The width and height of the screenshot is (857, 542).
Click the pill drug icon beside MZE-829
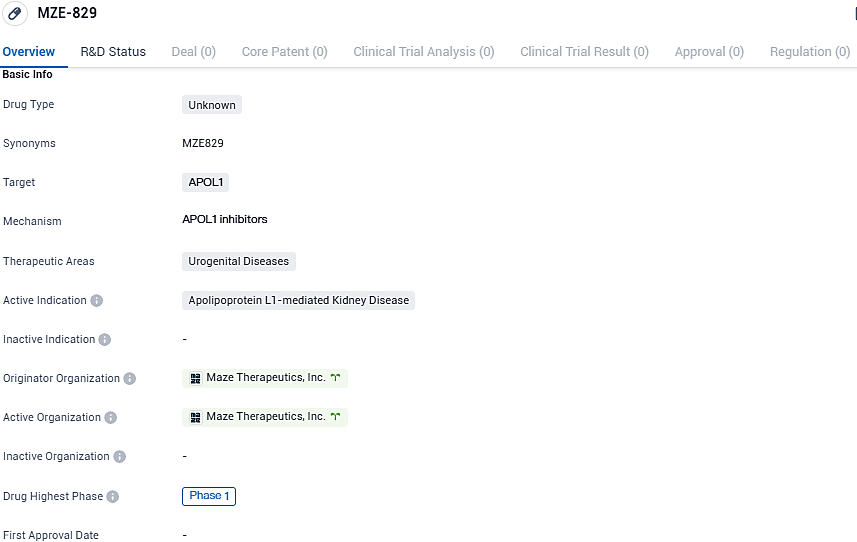[16, 14]
